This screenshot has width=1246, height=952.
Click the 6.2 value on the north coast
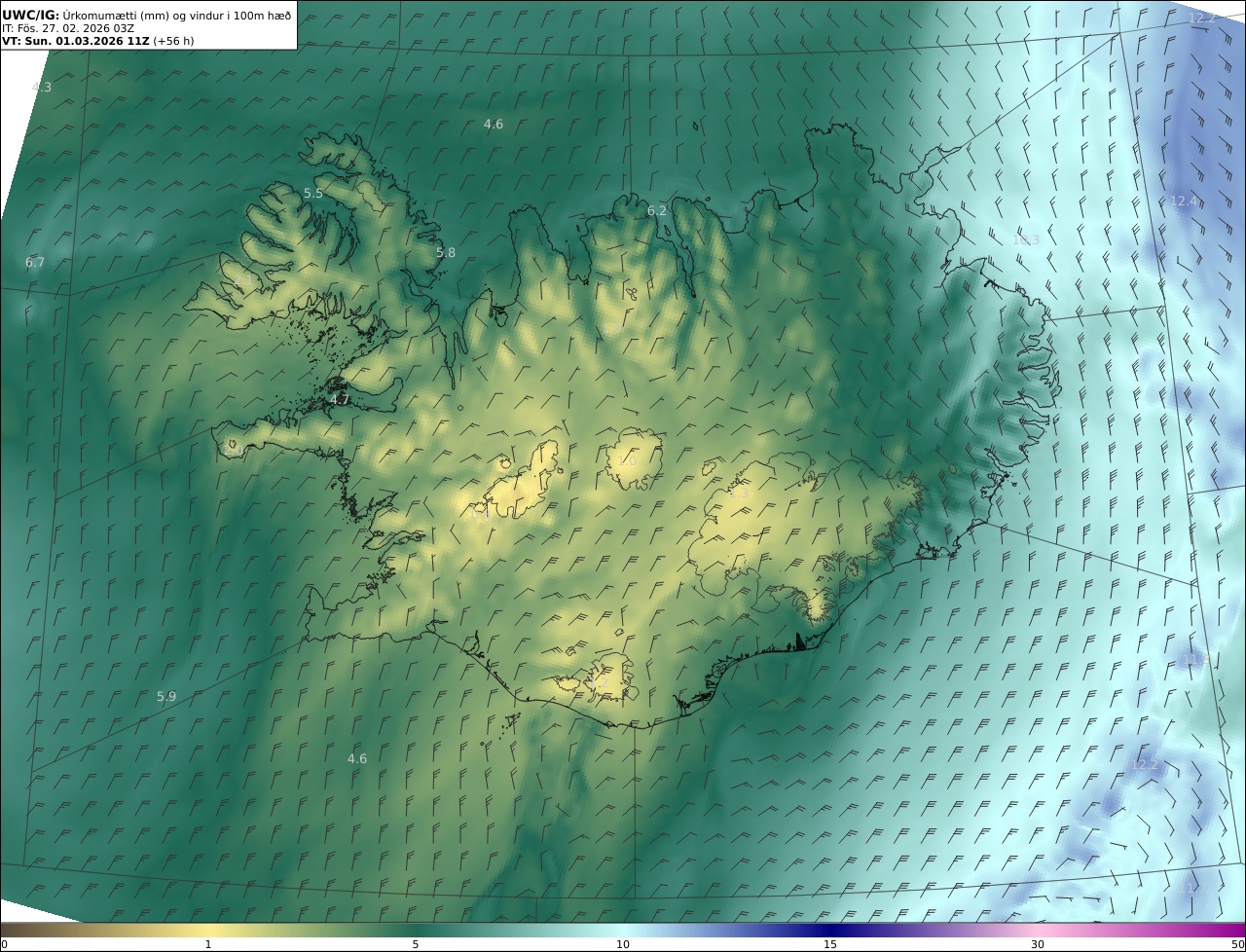click(x=657, y=211)
